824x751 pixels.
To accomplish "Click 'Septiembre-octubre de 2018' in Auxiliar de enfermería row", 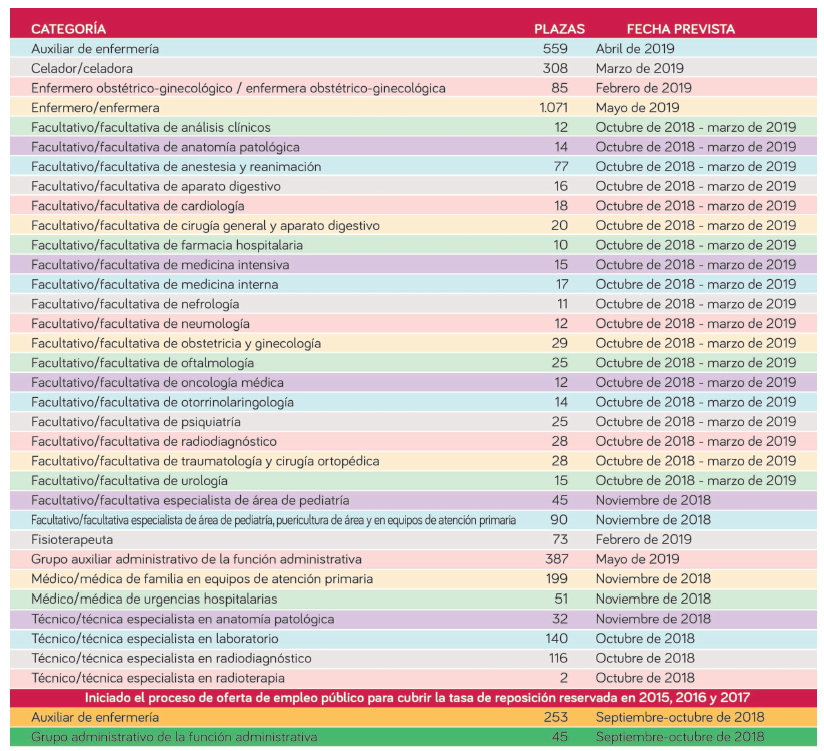I will coord(680,717).
